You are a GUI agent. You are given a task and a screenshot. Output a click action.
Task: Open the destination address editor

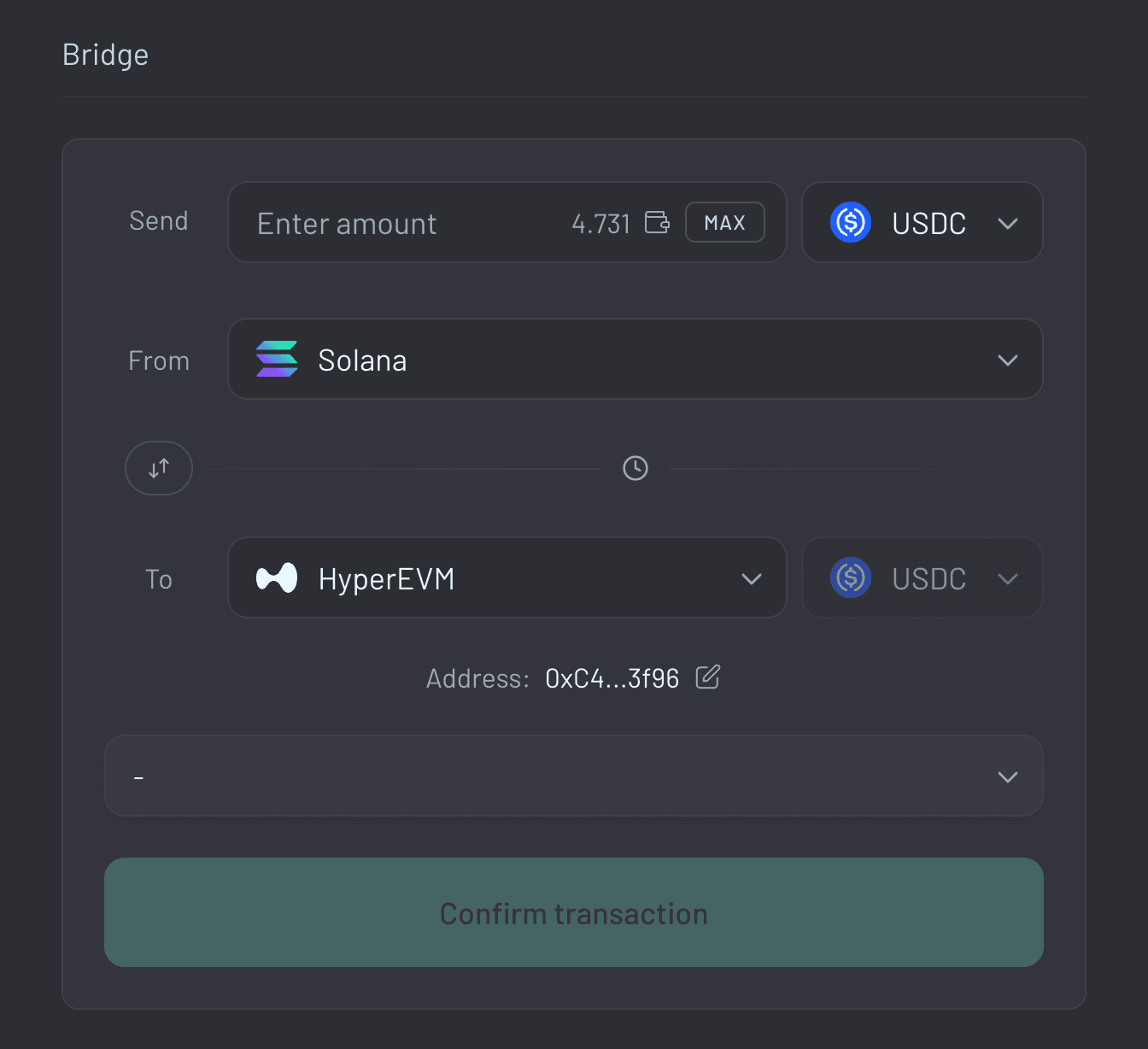(708, 677)
